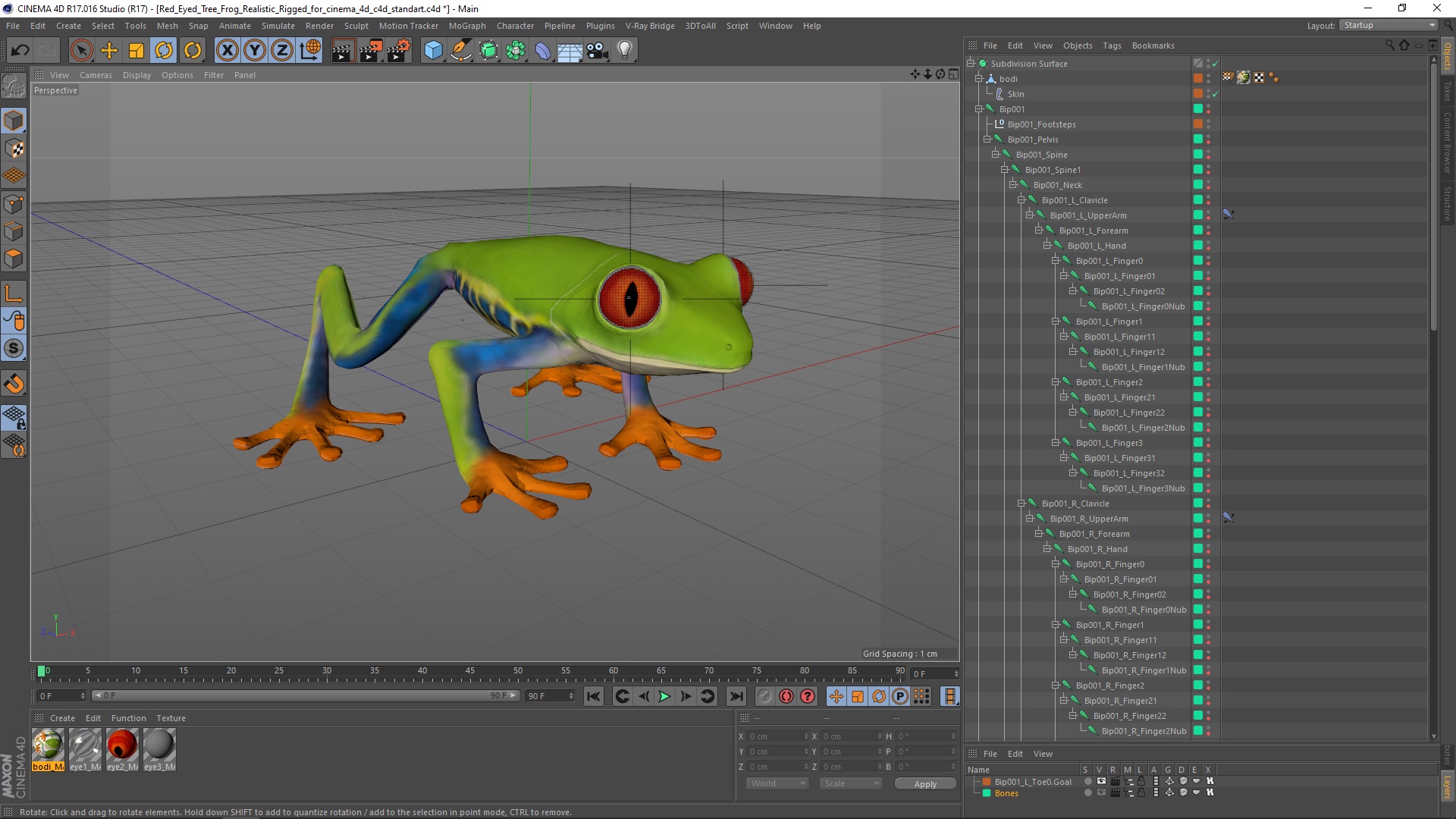1456x819 pixels.
Task: Go to start of animation
Action: (594, 696)
